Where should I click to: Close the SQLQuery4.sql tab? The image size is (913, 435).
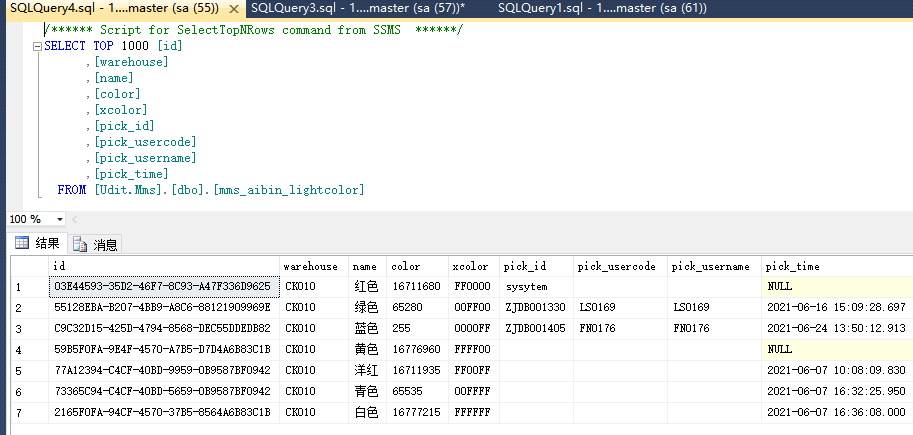coord(233,8)
